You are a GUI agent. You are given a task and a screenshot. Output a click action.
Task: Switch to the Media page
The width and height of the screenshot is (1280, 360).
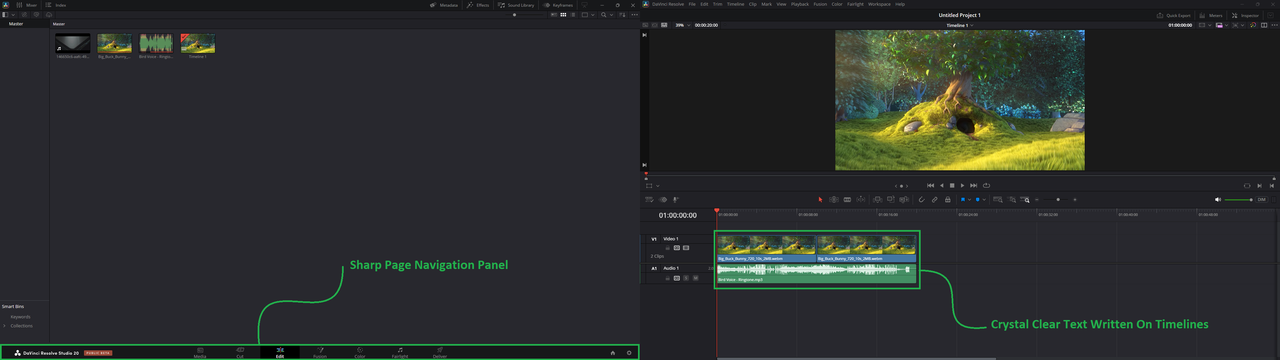click(200, 352)
